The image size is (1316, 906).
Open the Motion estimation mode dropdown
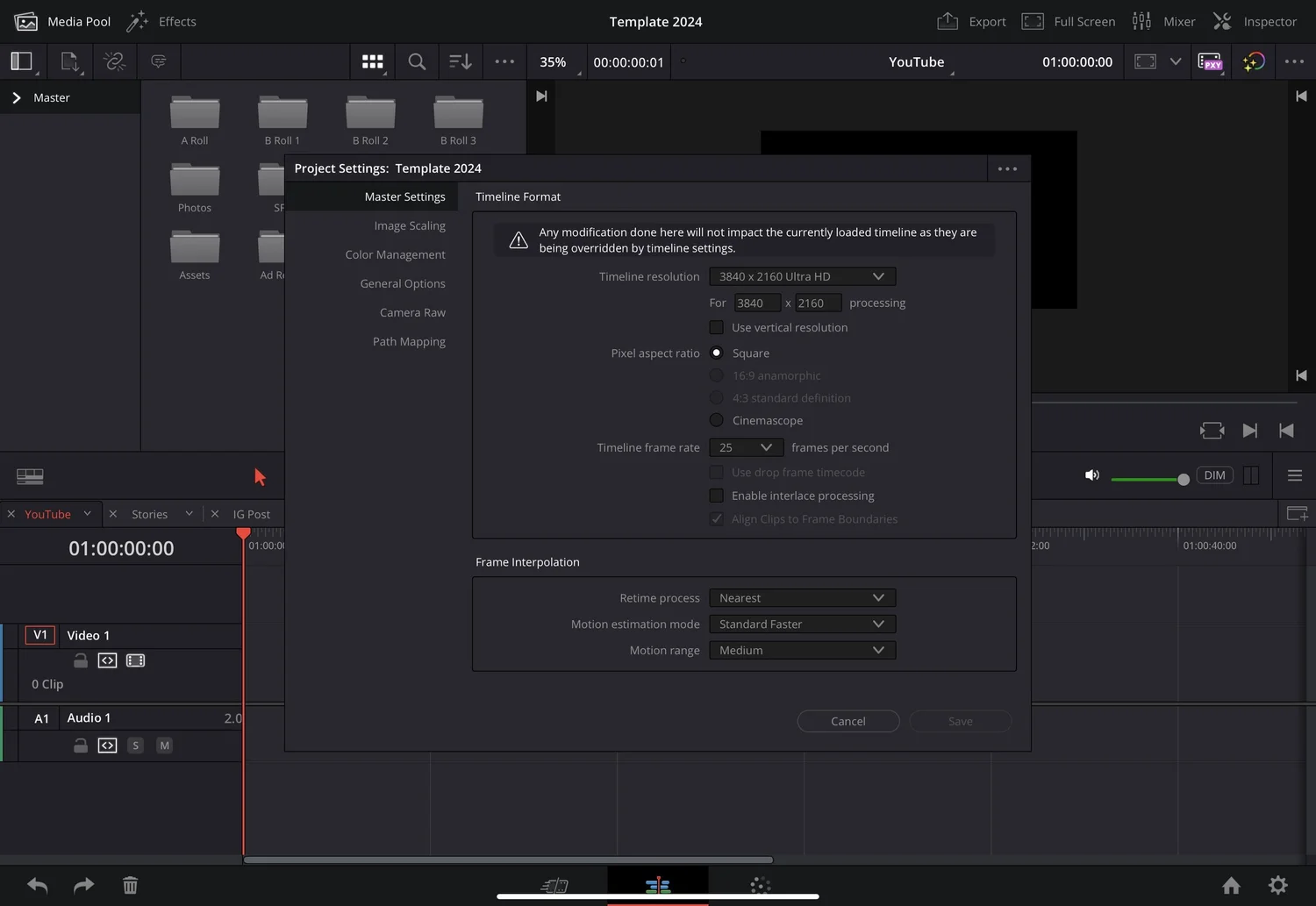(800, 624)
